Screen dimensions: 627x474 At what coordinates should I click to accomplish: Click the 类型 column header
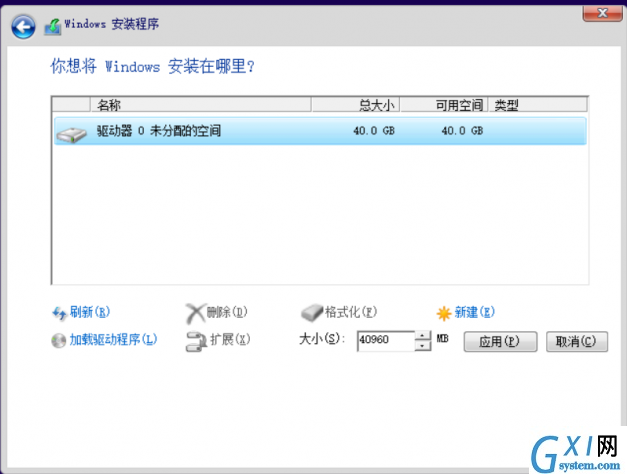[x=537, y=105]
